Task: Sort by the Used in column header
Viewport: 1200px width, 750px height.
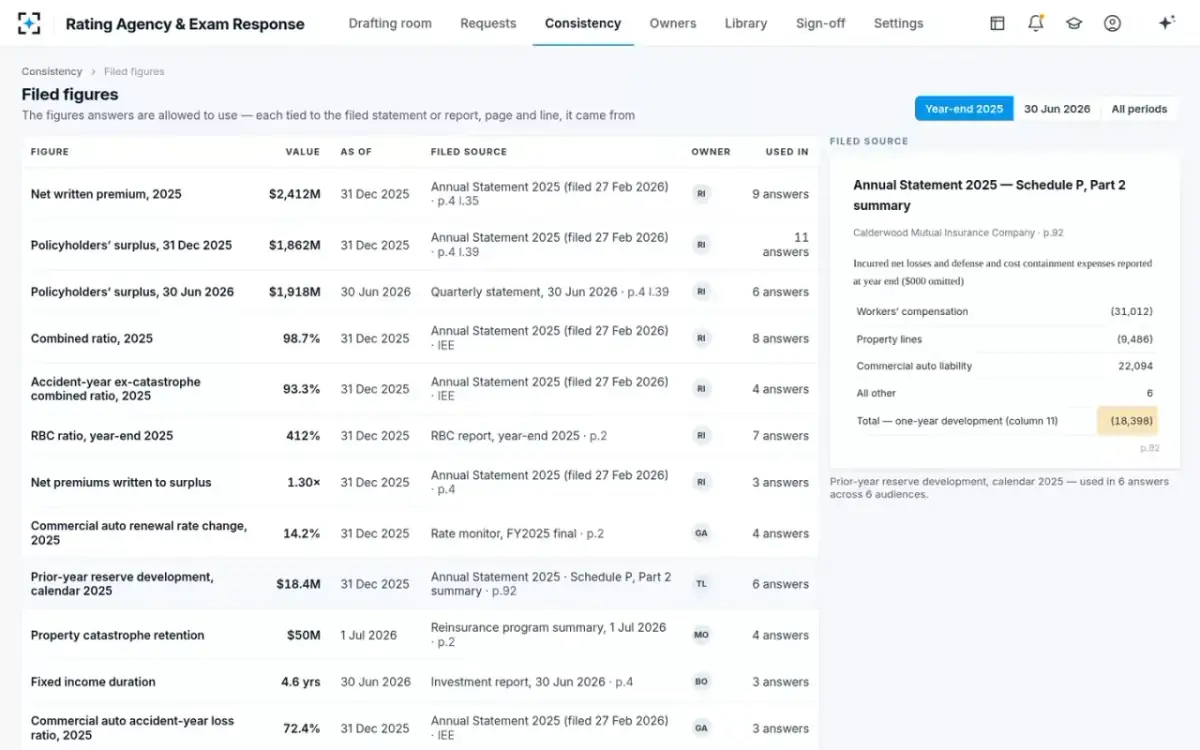Action: (x=787, y=152)
